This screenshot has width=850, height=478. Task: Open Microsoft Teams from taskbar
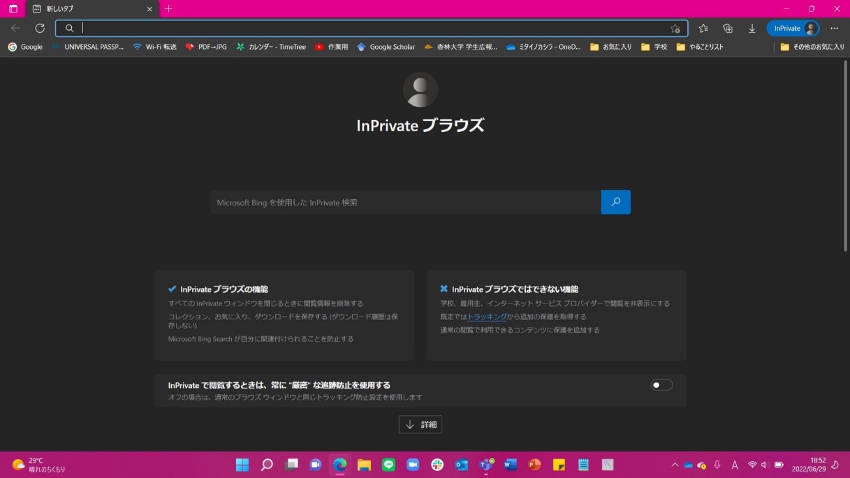tap(486, 464)
